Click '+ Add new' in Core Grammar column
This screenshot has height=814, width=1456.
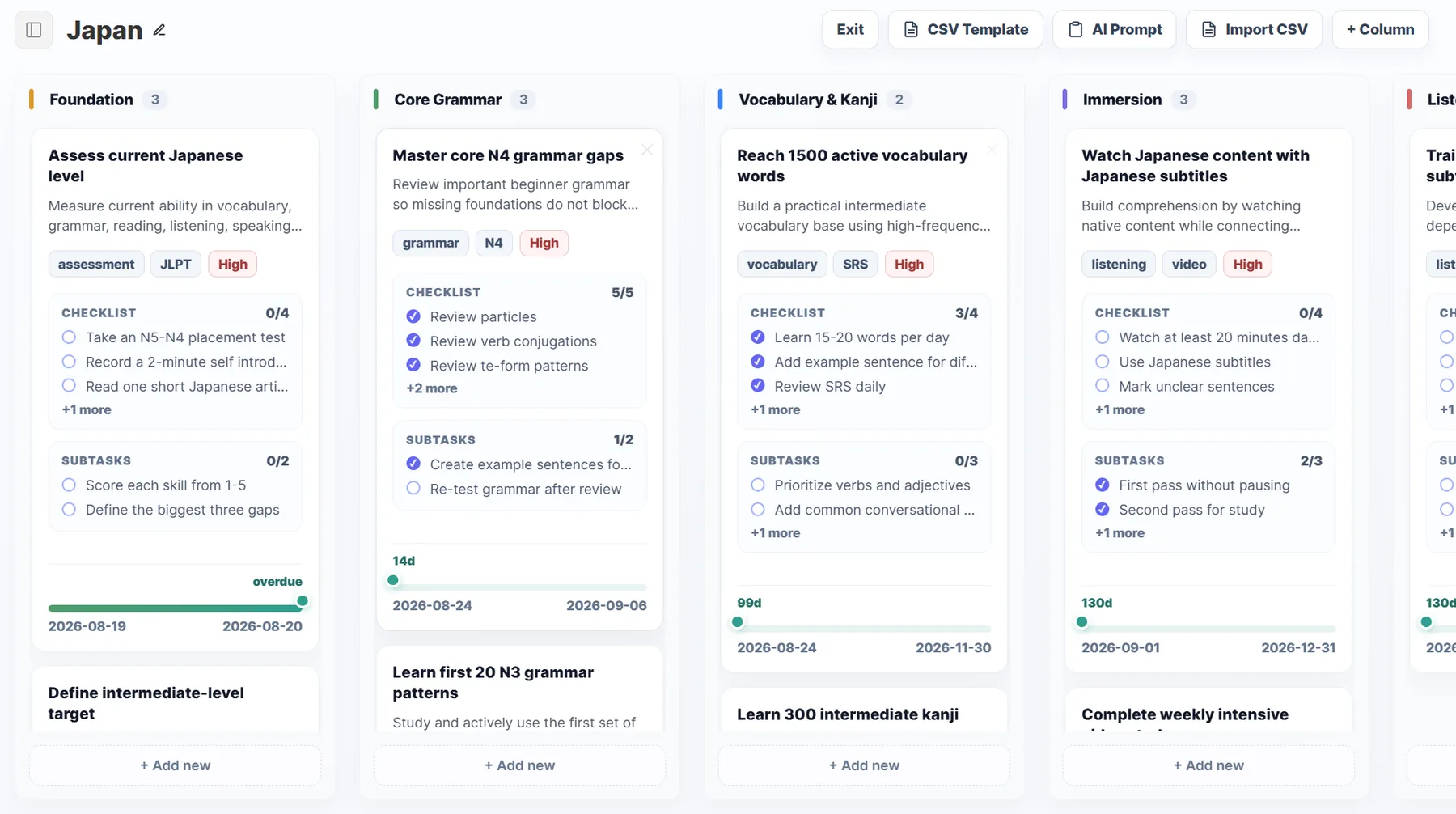[x=520, y=765]
